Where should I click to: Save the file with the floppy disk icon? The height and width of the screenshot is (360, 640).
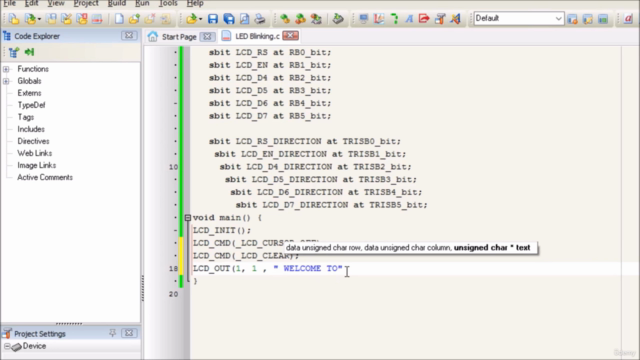213,19
